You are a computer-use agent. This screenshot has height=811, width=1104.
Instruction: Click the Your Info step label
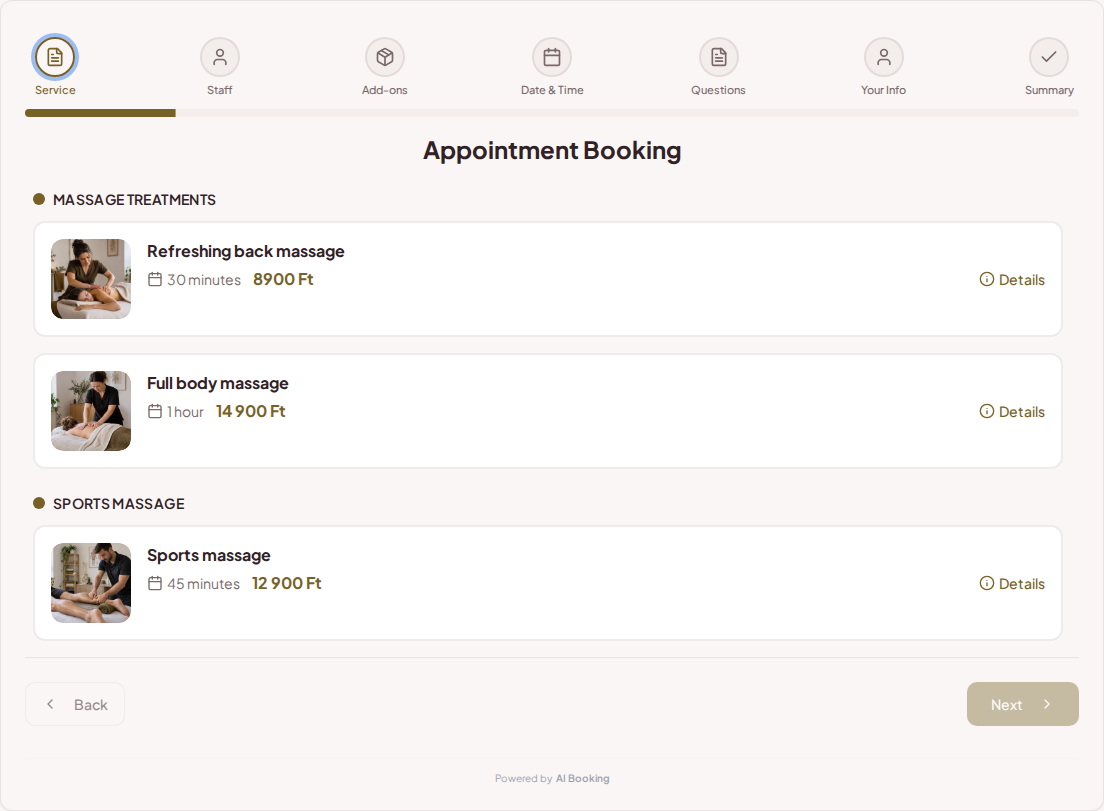coord(884,90)
